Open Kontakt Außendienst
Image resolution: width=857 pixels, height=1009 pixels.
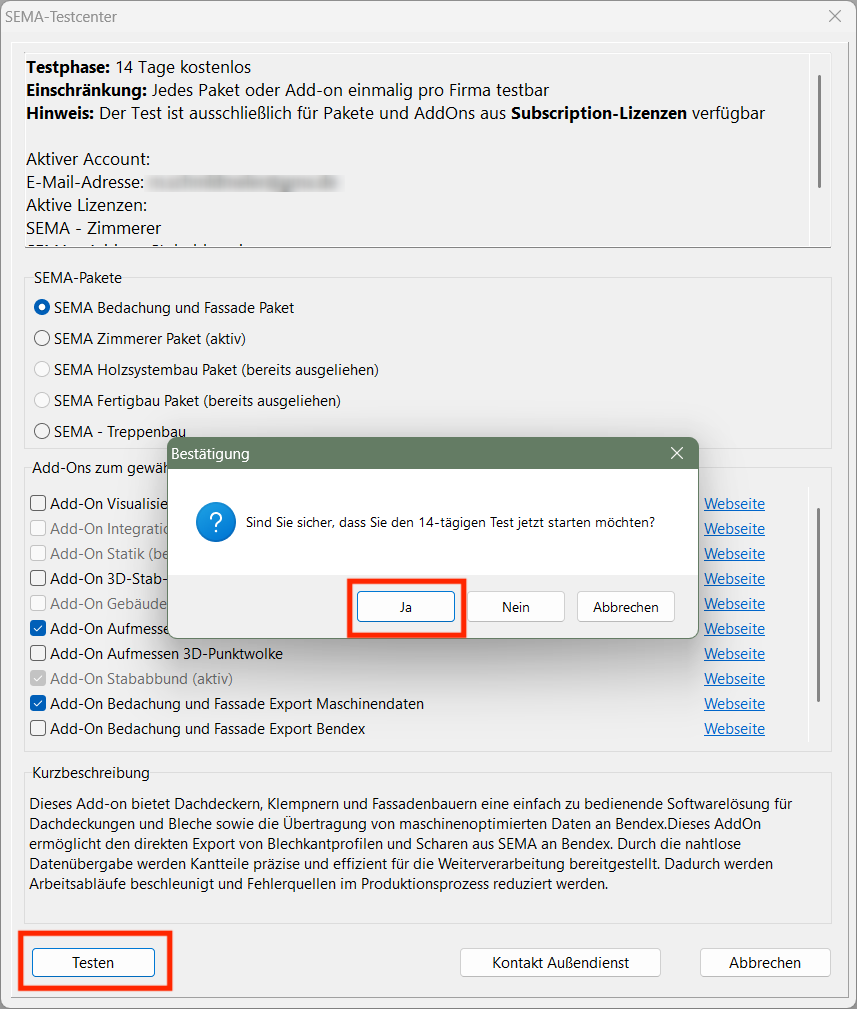point(560,963)
